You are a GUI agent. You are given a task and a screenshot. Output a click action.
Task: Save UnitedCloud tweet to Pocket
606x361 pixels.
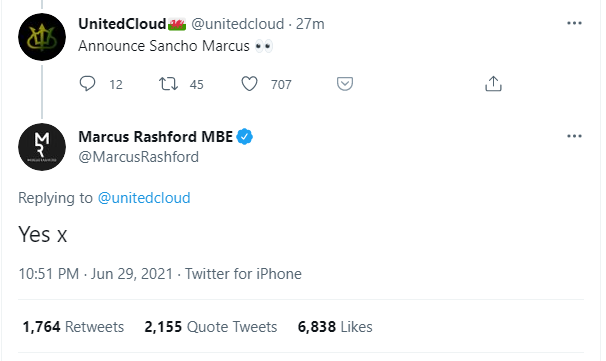[x=345, y=84]
